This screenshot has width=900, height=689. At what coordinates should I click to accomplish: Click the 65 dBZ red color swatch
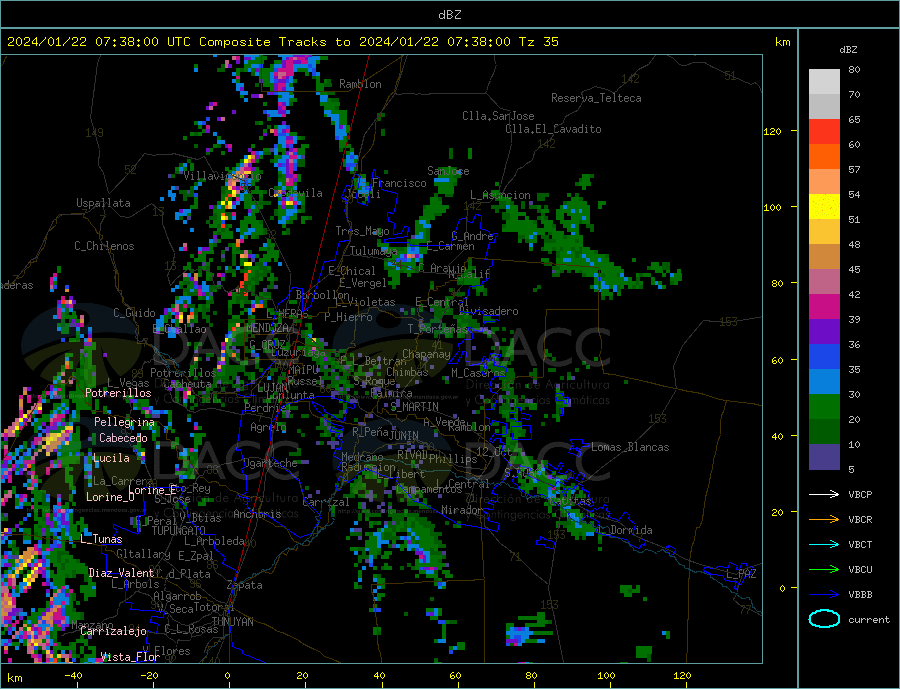click(x=824, y=131)
